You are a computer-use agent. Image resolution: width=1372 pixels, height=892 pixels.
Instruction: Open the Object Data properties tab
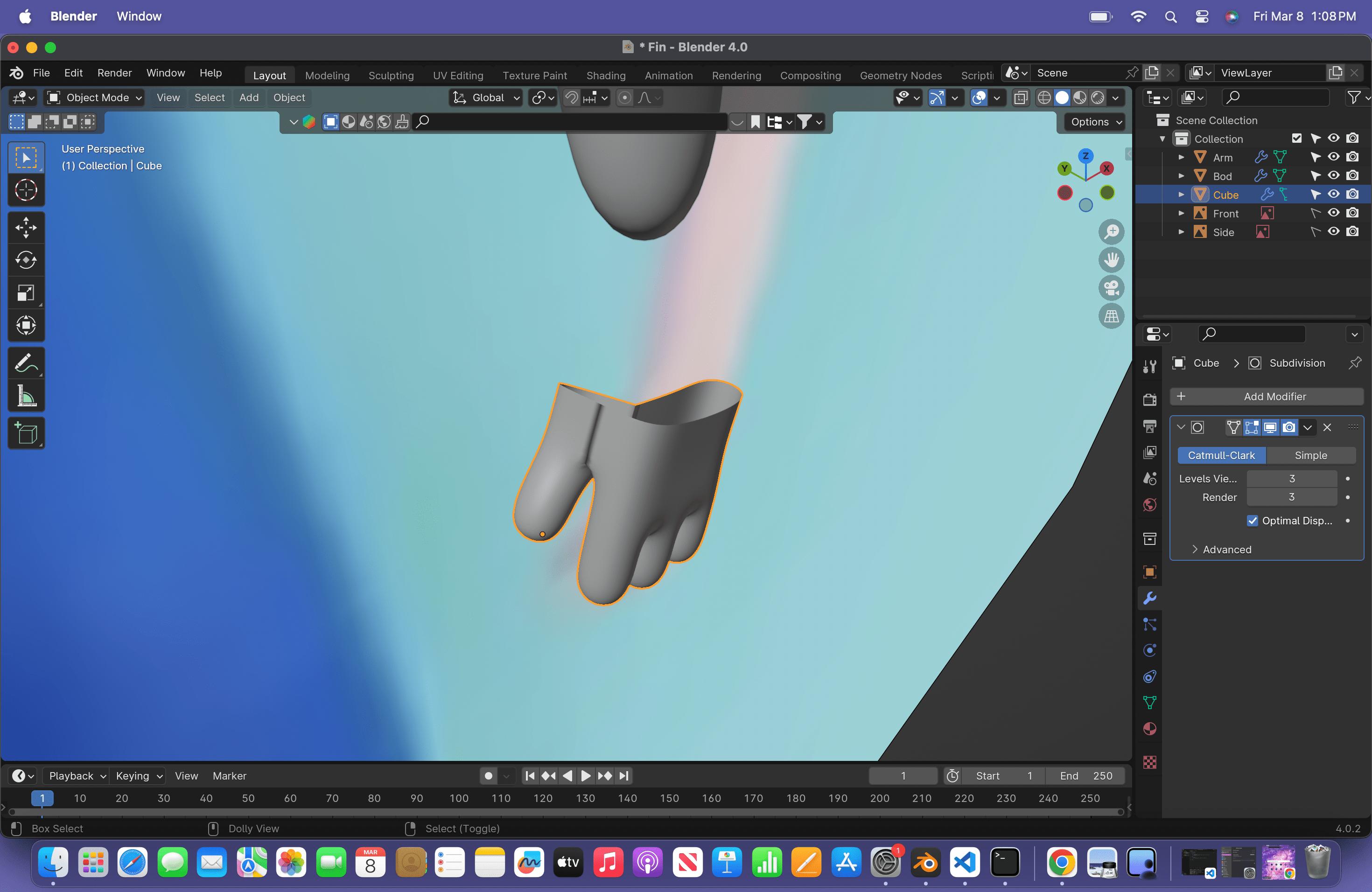1149,703
